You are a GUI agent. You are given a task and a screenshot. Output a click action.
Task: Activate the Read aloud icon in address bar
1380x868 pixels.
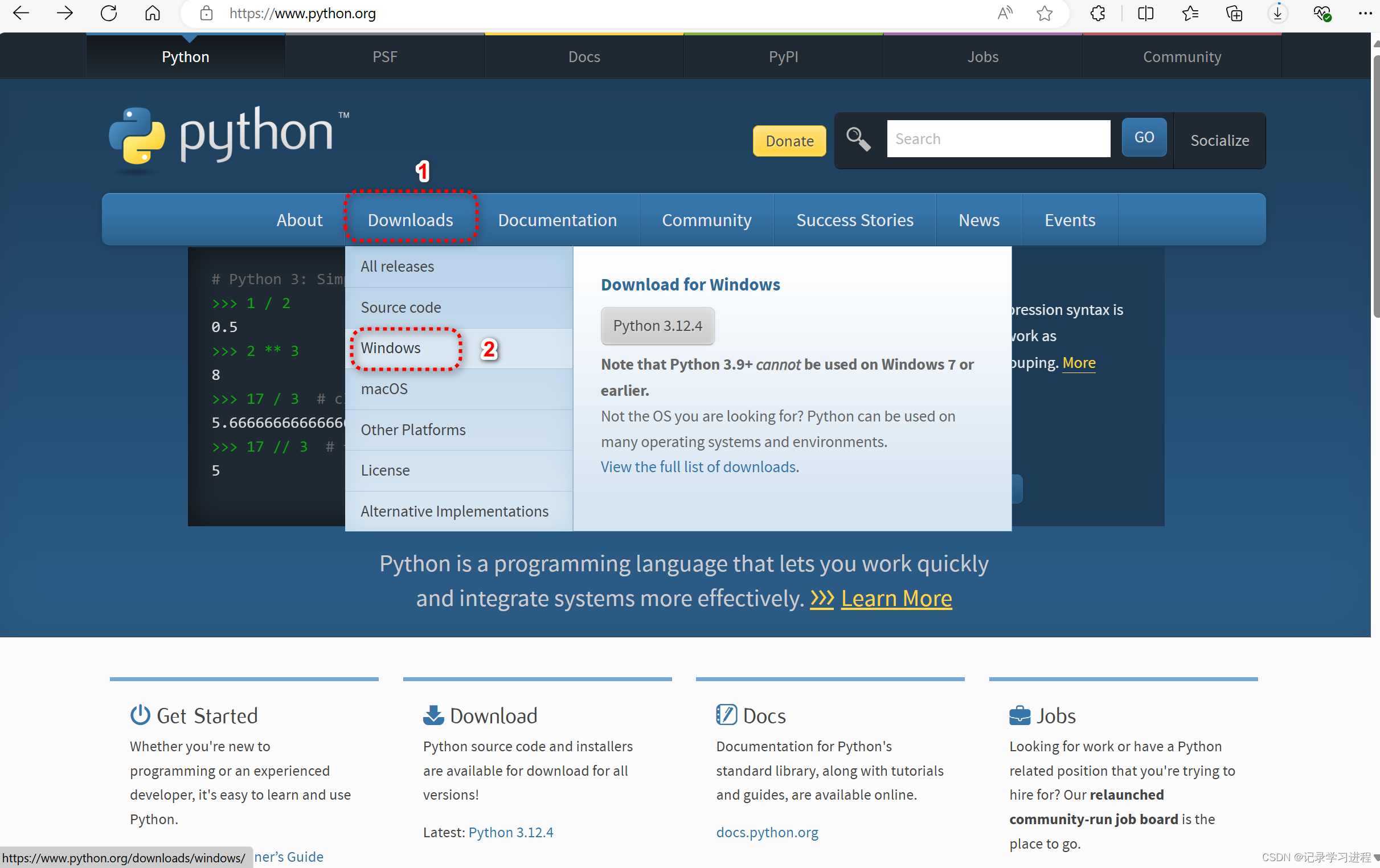[x=1005, y=13]
